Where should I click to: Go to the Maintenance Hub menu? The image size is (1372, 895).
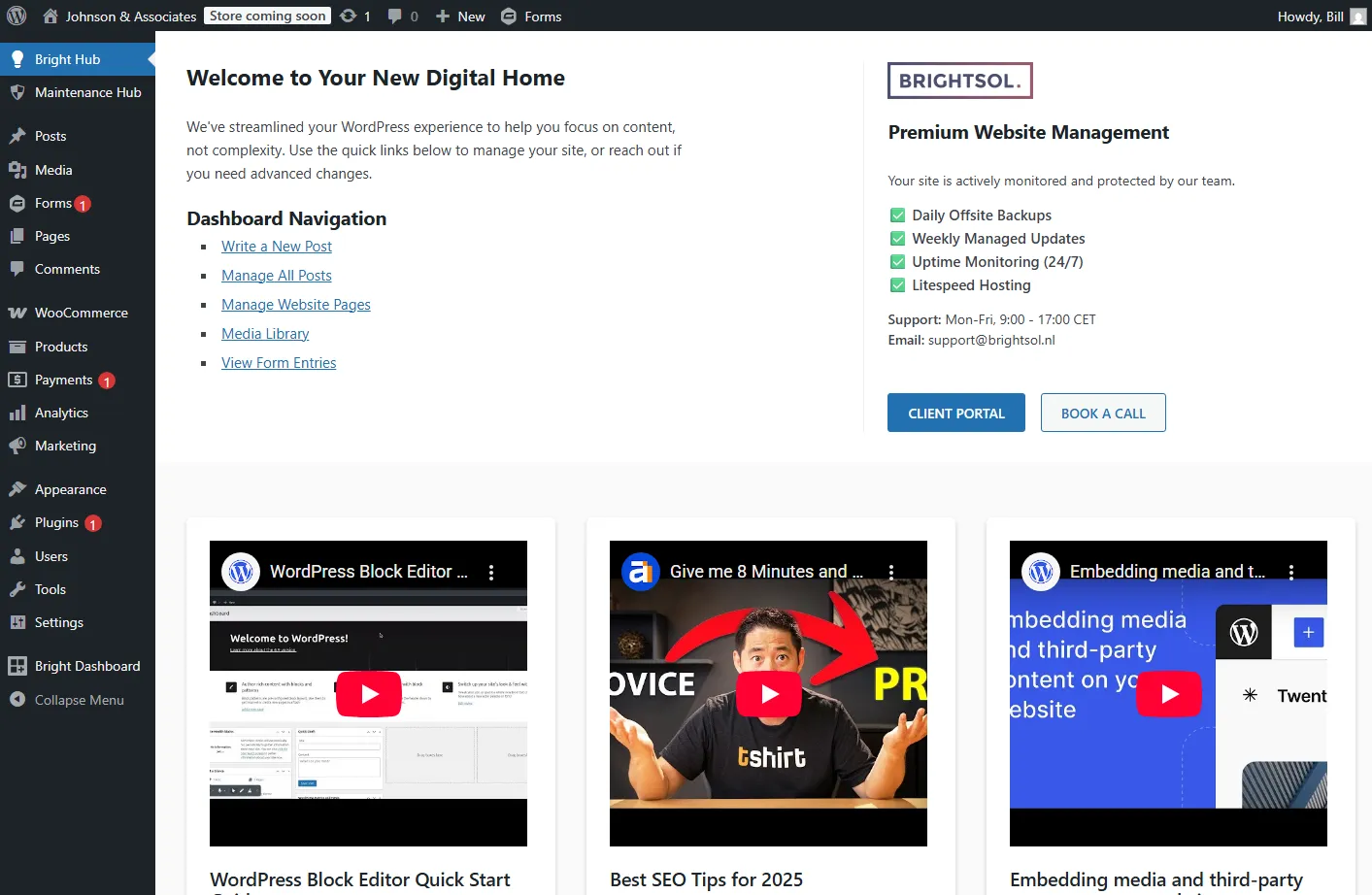87,92
